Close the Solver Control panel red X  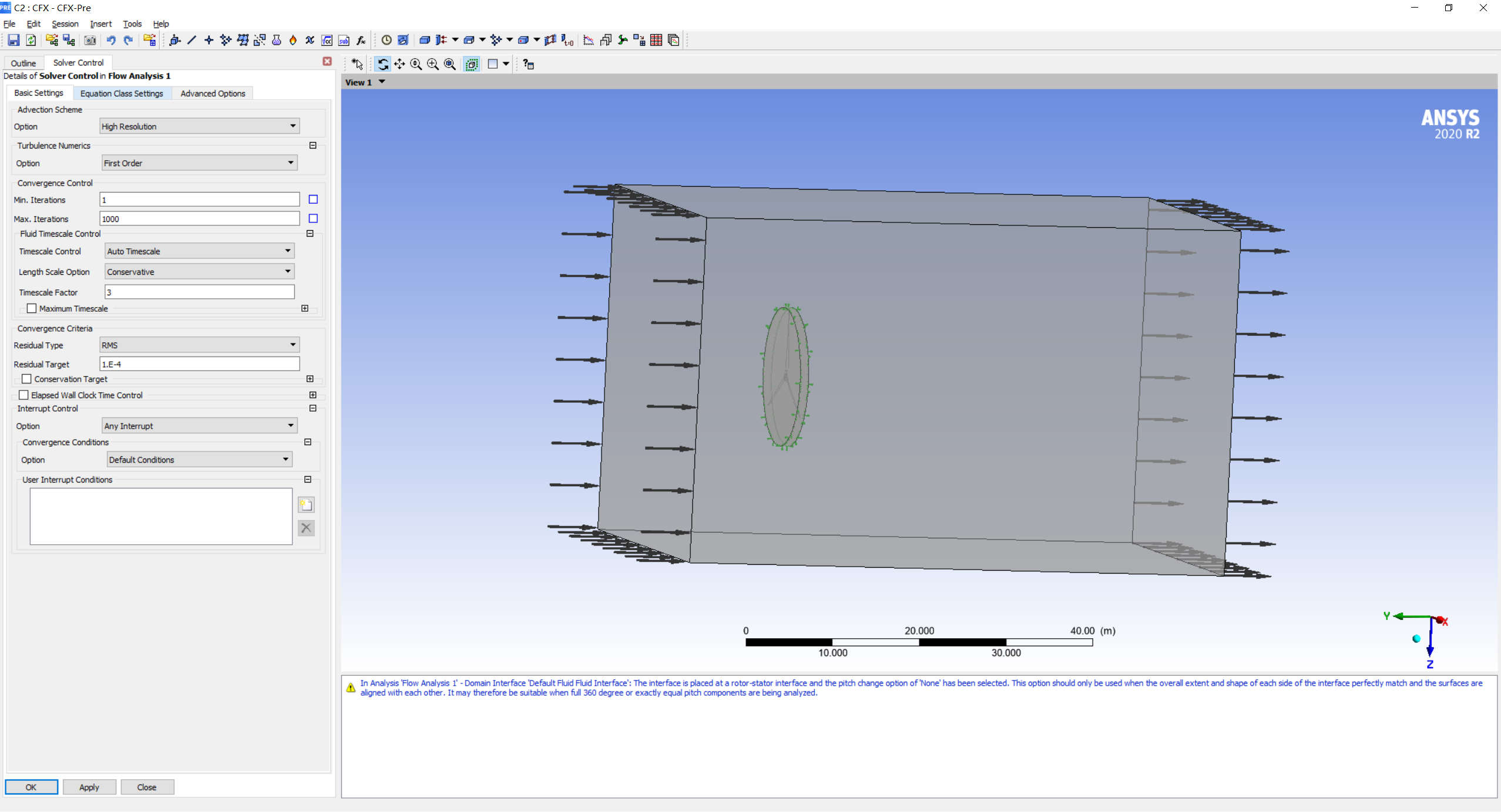click(327, 61)
